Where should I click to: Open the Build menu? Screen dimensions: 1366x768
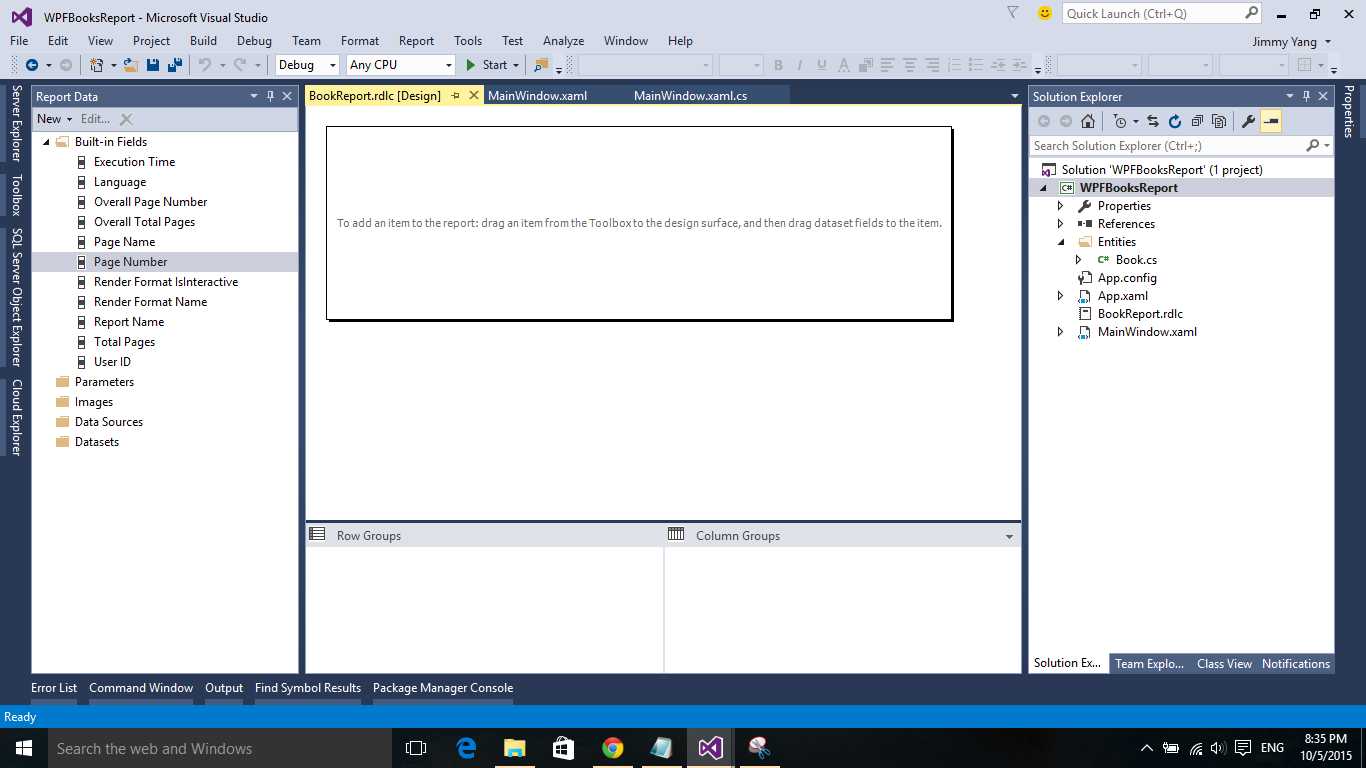pyautogui.click(x=203, y=41)
